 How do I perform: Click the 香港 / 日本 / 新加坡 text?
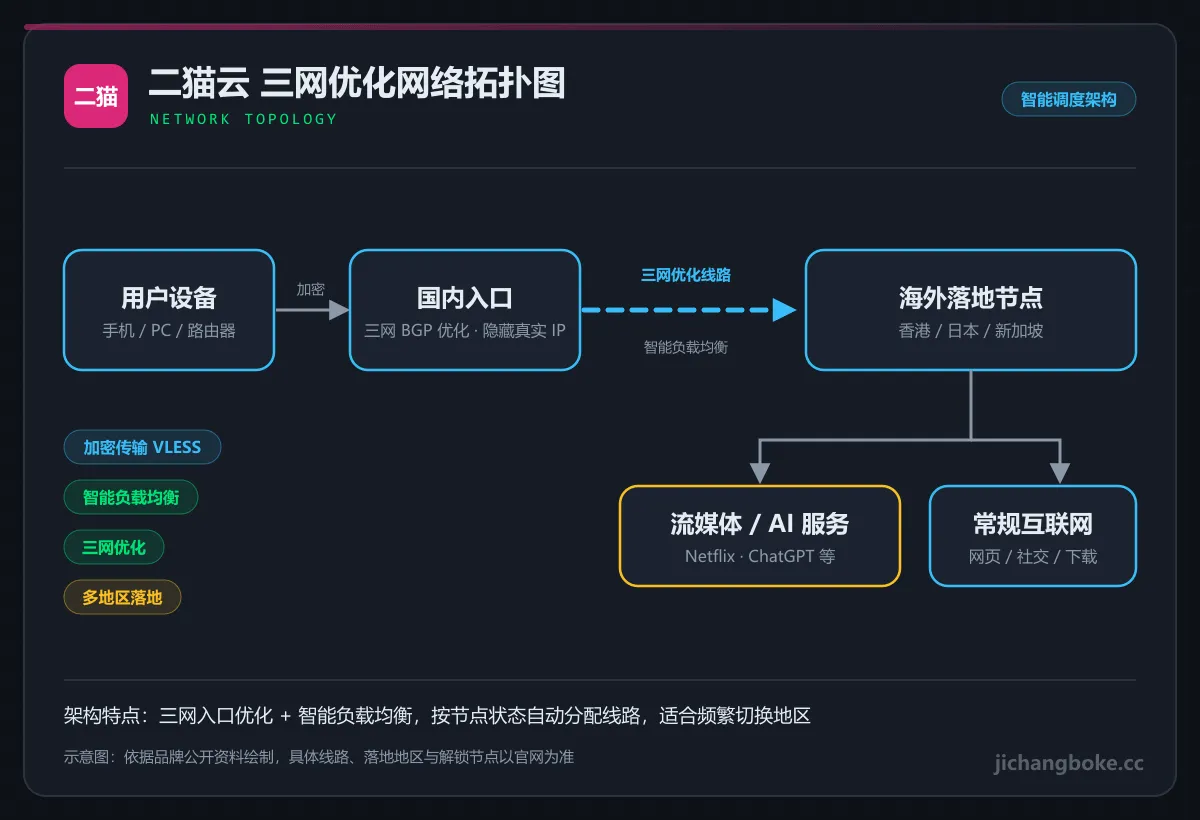pos(971,330)
